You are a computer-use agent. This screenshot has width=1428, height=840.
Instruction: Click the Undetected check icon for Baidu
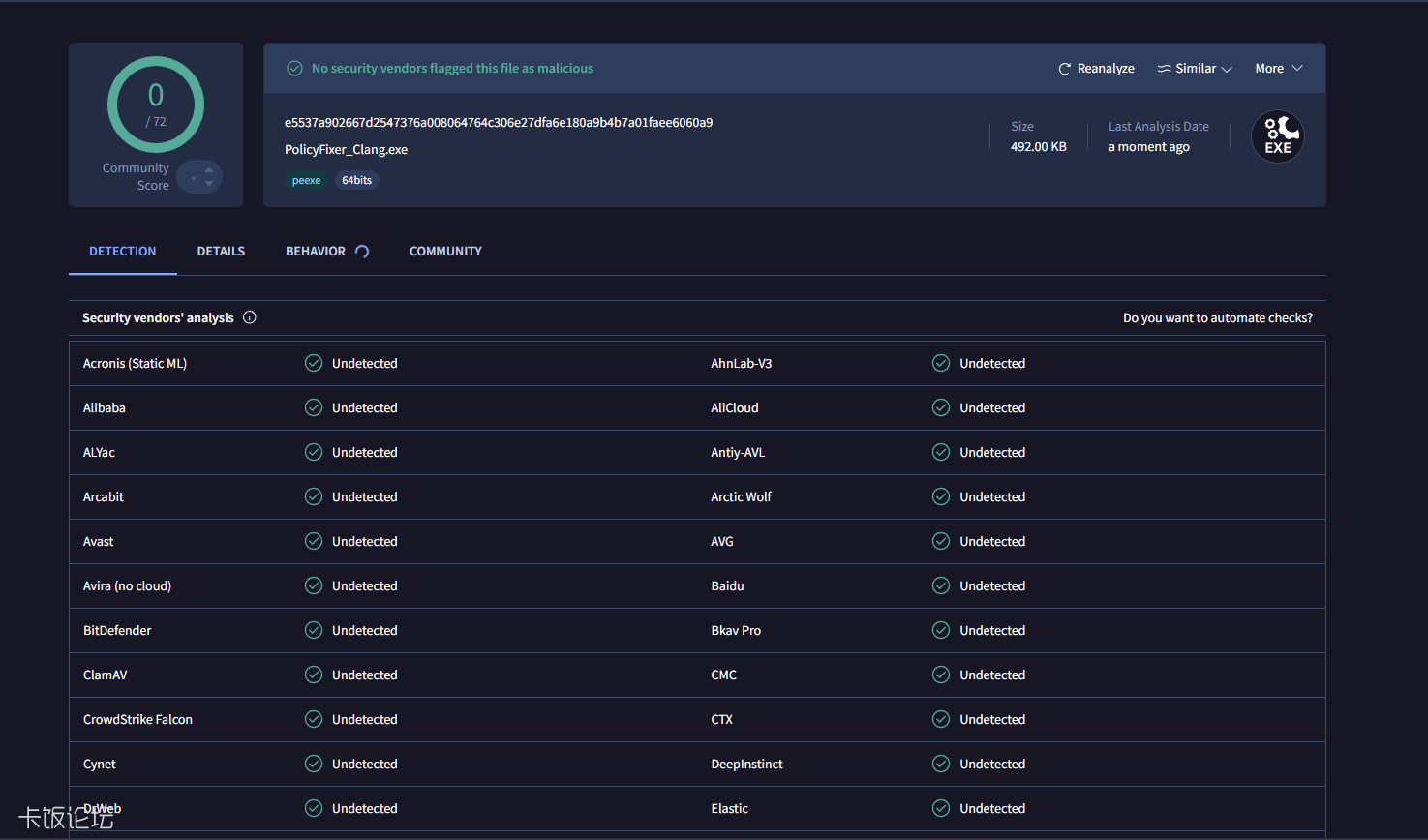coord(941,585)
